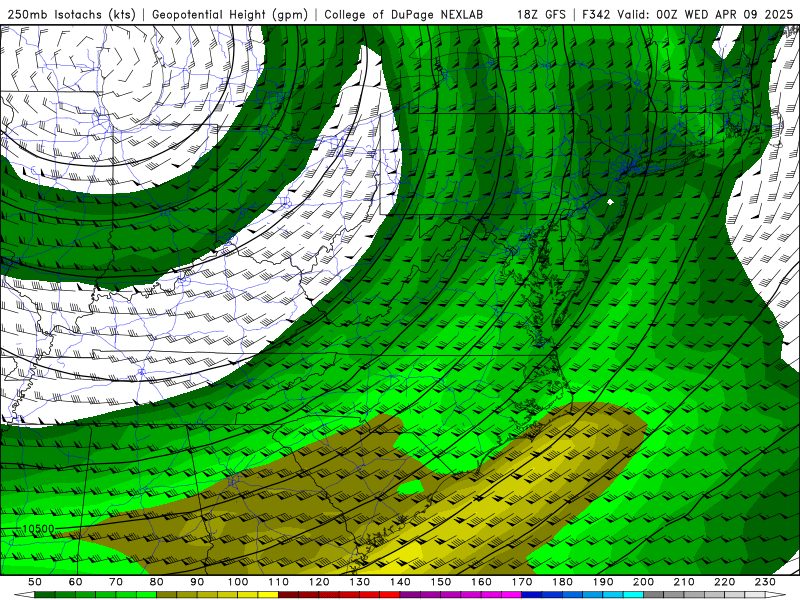Viewport: 800px width, 600px height.
Task: Click the "250mb Isotachs (kts)" title text
Action: pos(71,14)
